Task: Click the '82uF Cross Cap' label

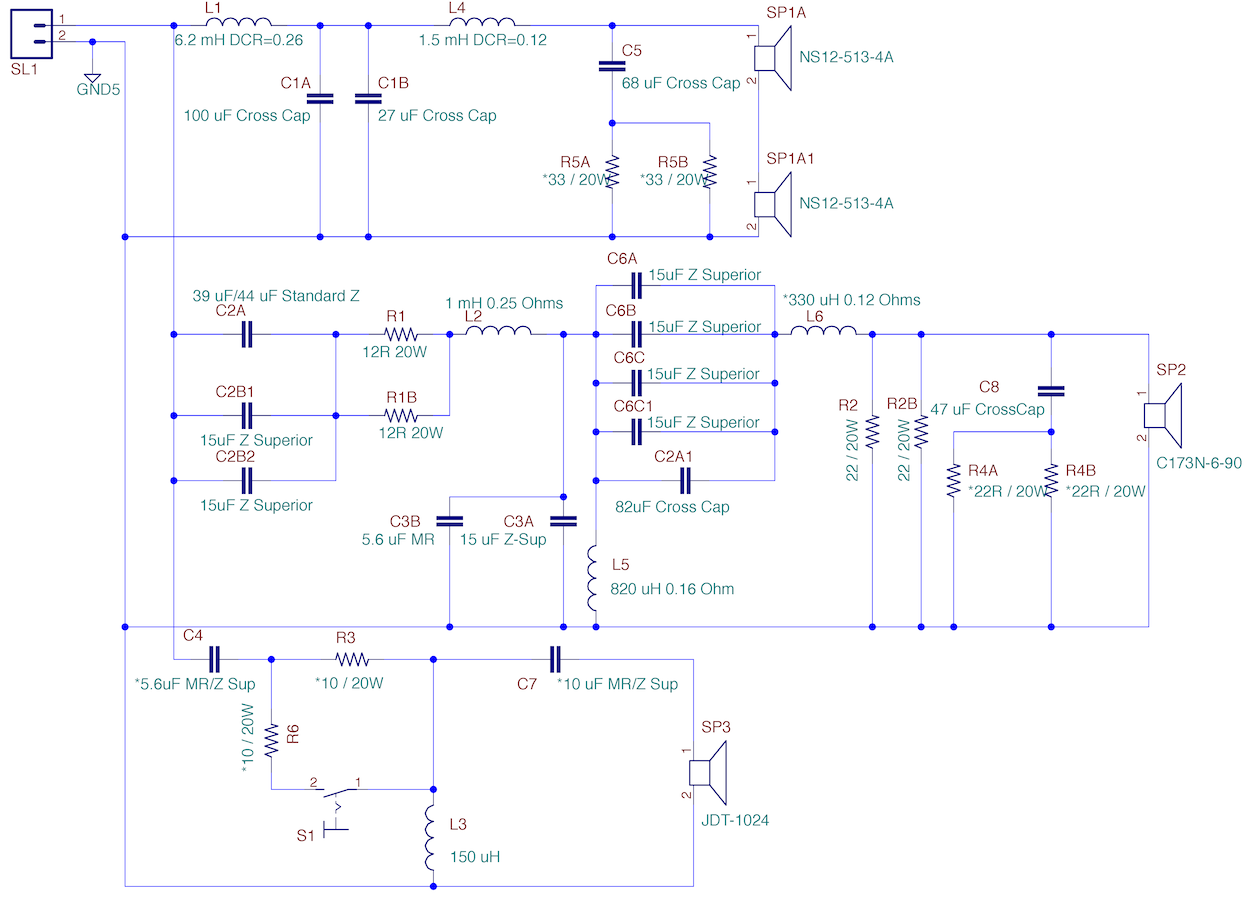Action: click(672, 507)
